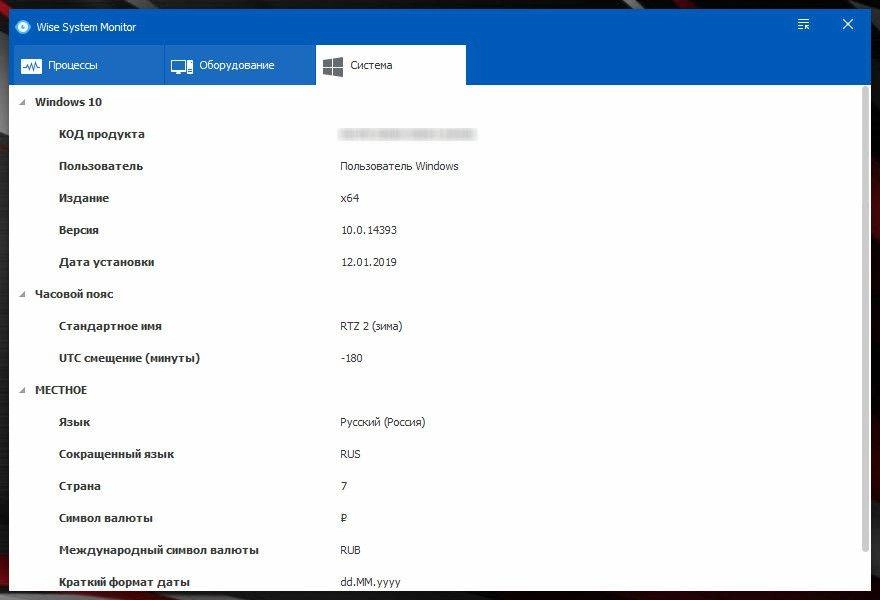Click the version value 10.0.14393

[x=369, y=230]
